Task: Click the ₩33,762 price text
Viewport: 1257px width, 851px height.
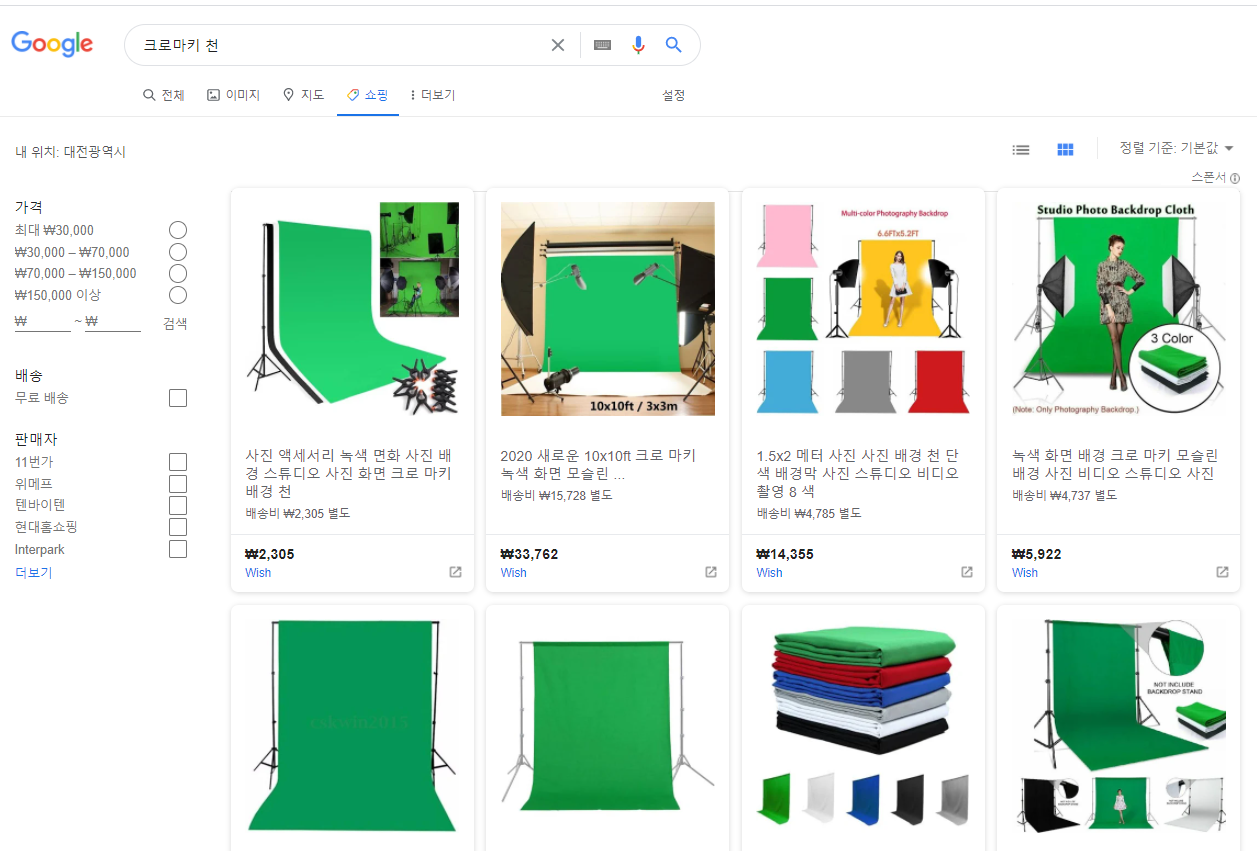Action: pos(529,554)
